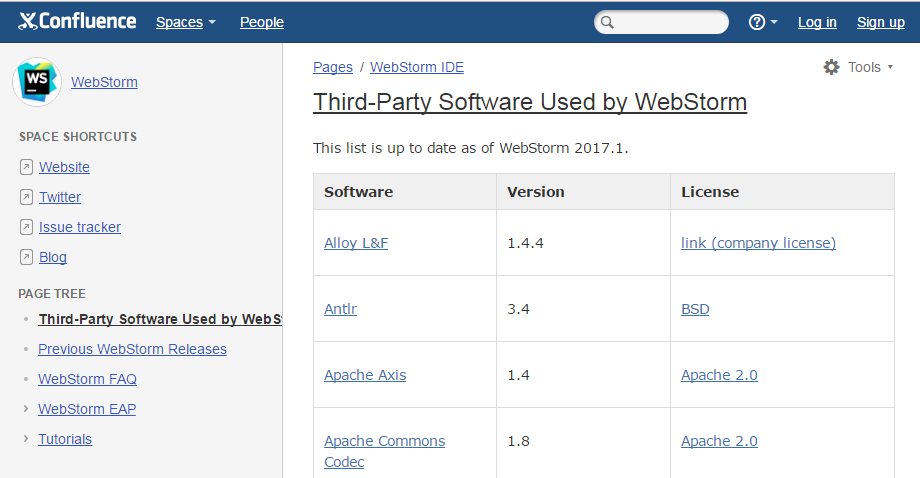Click the external link icon beside Issue tracker
Screen dimensions: 920x478
[26, 227]
